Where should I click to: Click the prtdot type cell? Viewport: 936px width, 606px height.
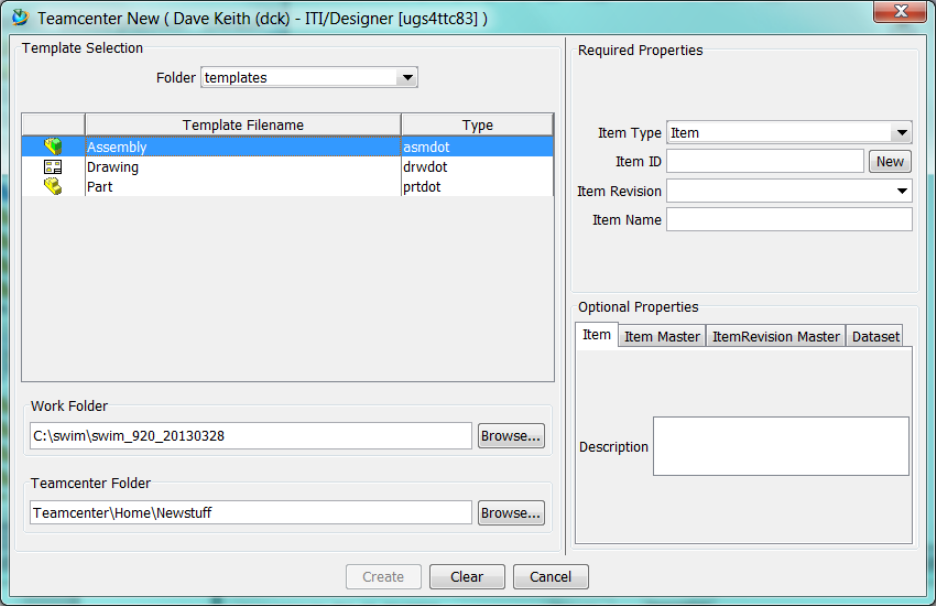coord(477,186)
